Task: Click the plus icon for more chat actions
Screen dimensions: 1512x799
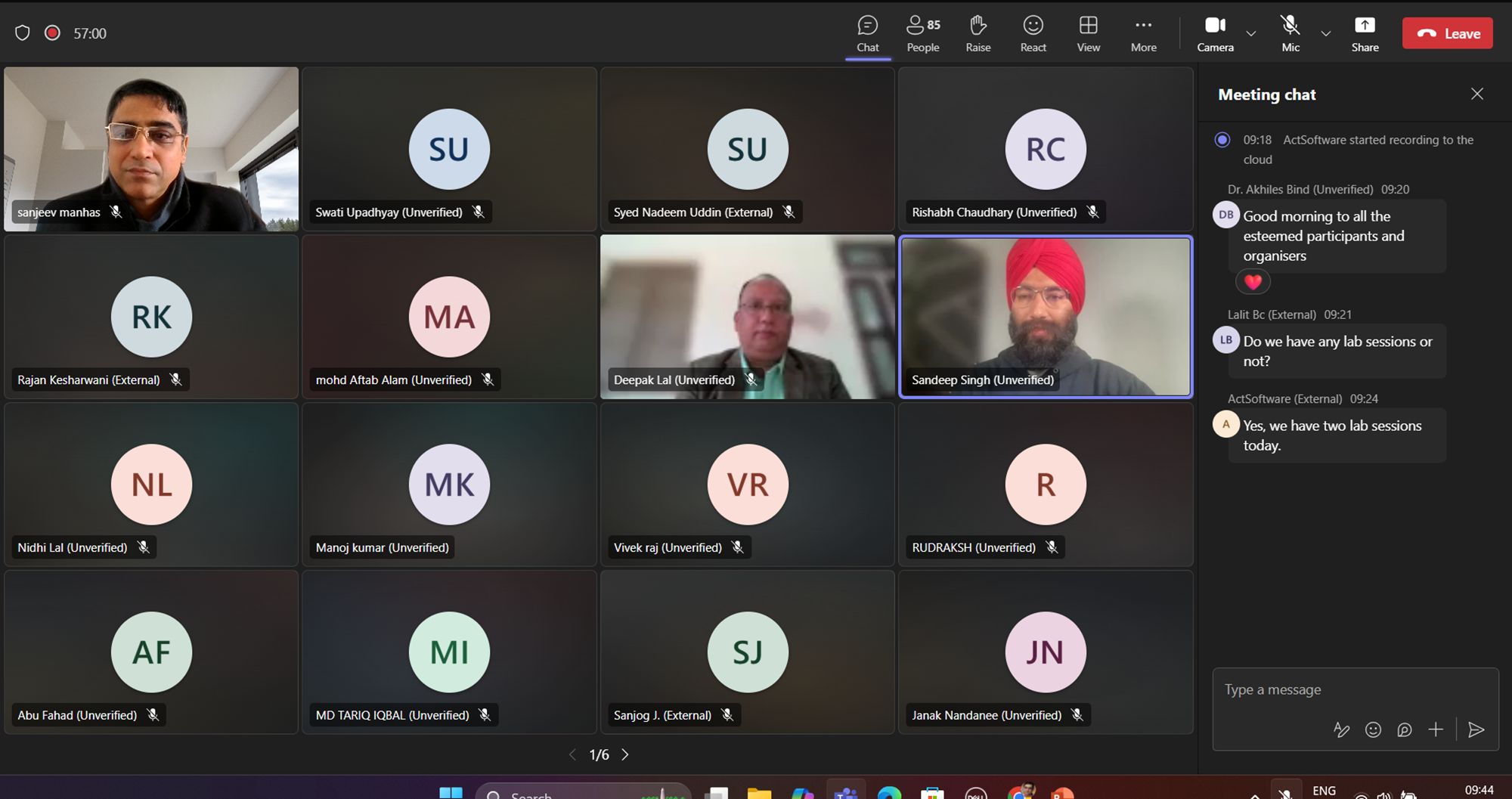Action: click(x=1436, y=729)
